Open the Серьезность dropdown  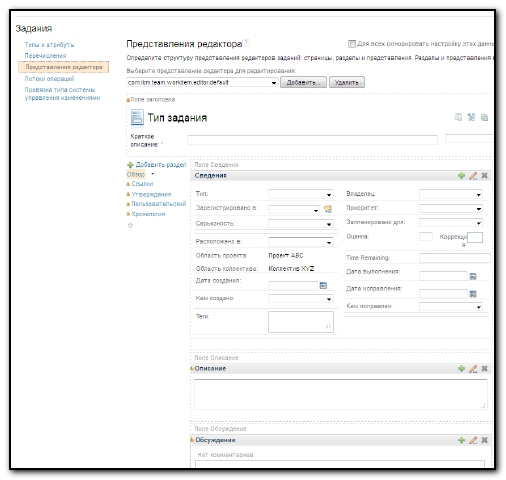301,224
